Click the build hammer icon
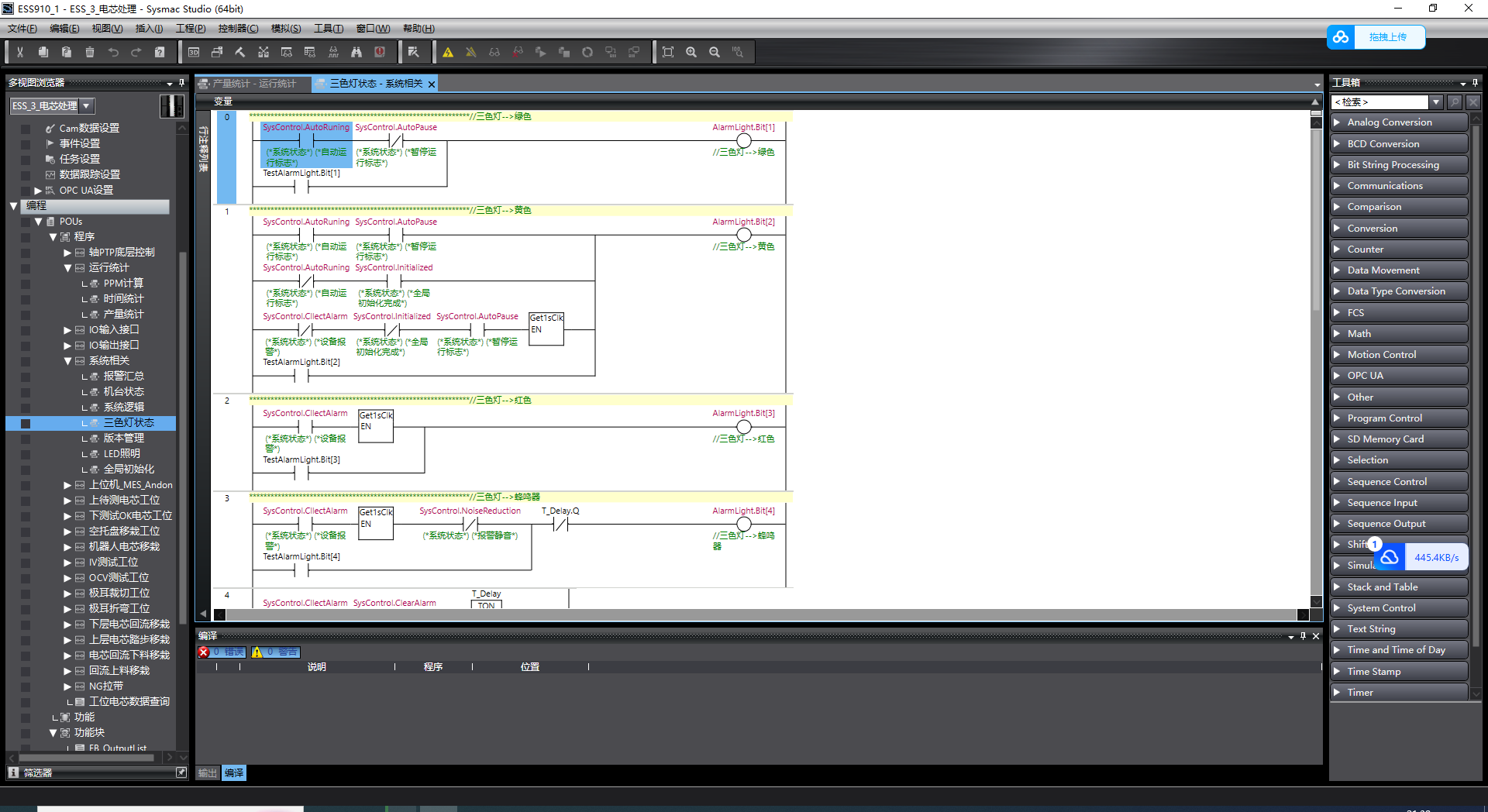This screenshot has height=812, width=1488. coord(240,52)
